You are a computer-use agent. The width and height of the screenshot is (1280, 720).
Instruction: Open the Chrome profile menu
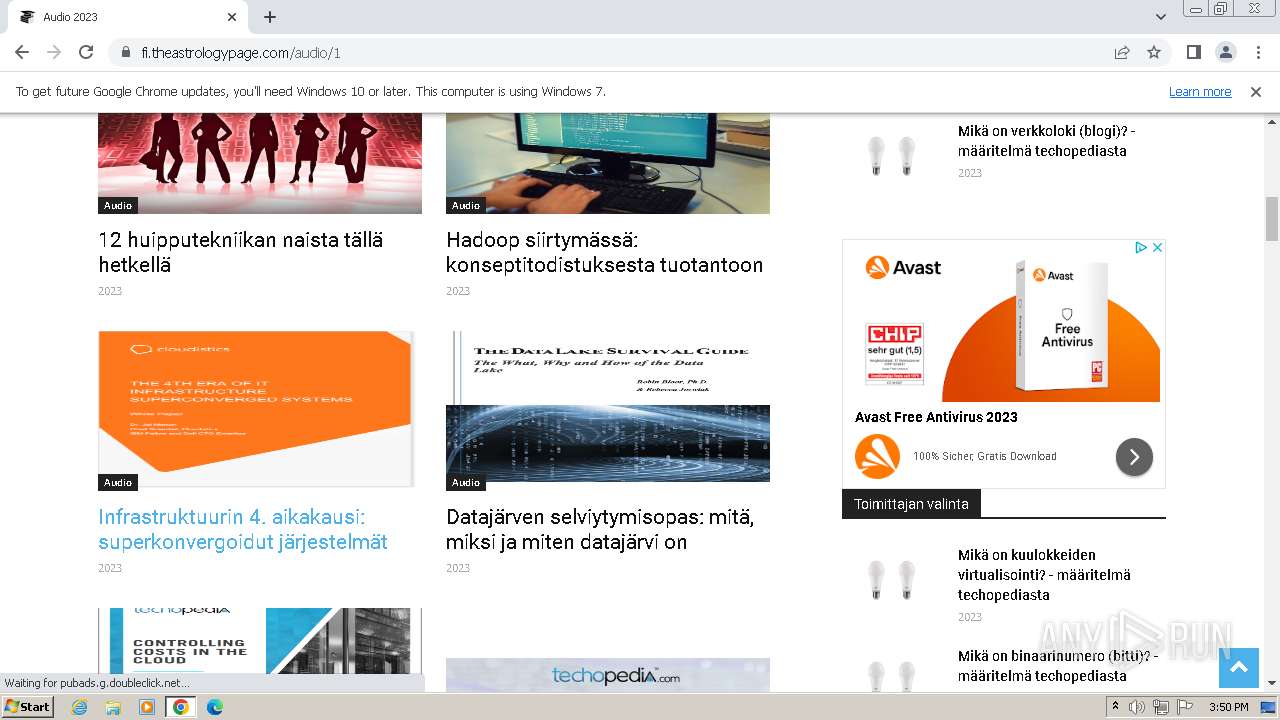pyautogui.click(x=1225, y=52)
